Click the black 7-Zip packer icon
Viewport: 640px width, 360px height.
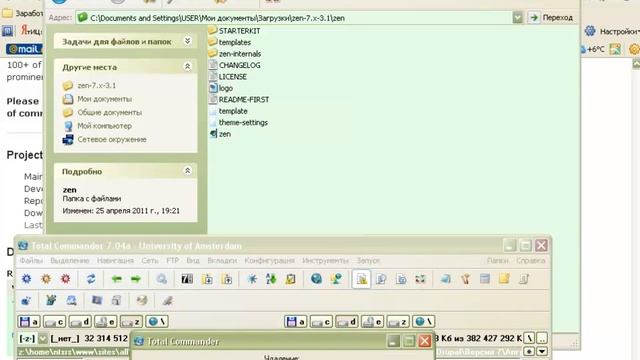click(187, 279)
